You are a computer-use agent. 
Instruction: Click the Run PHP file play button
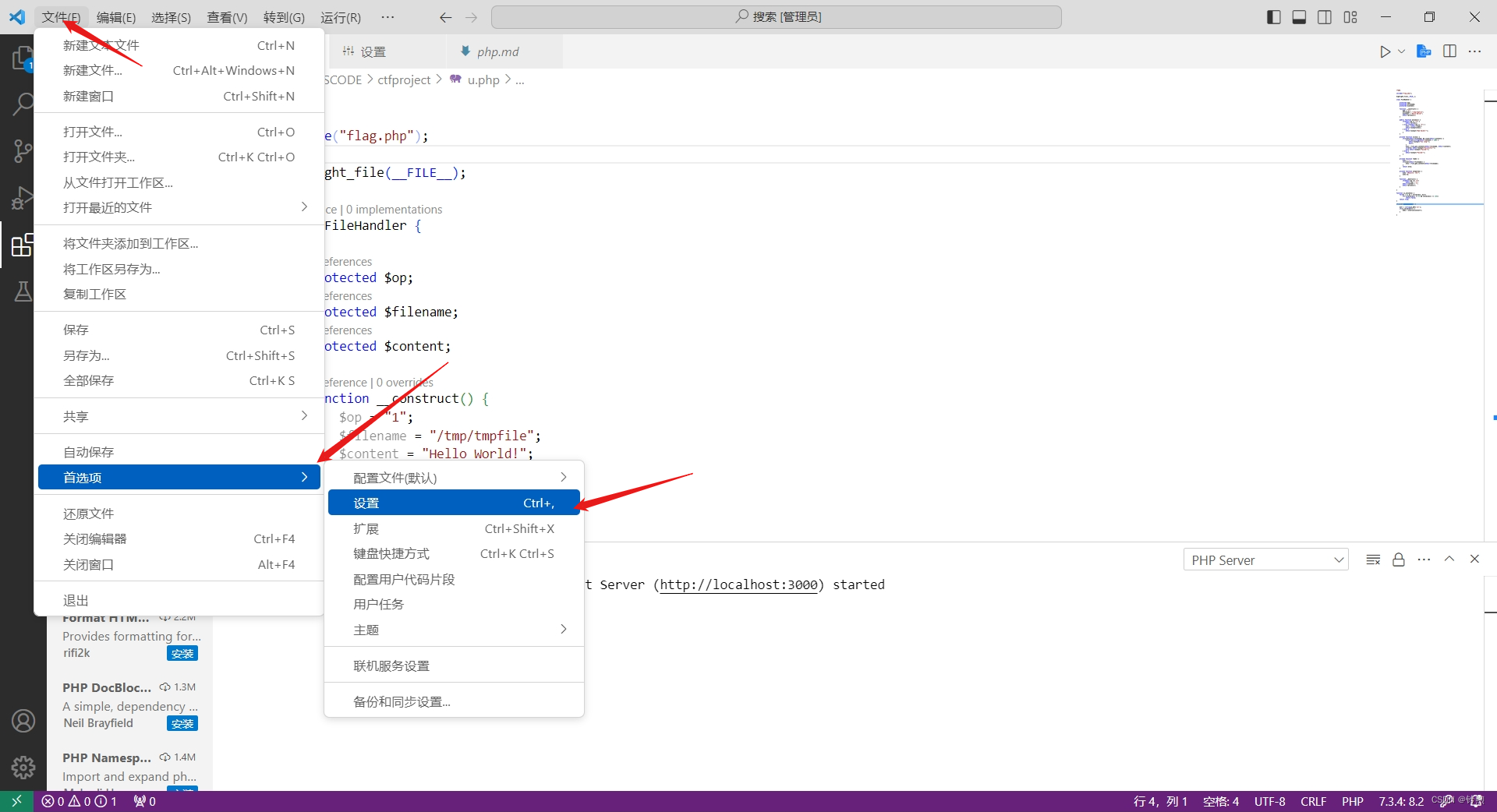1385,51
